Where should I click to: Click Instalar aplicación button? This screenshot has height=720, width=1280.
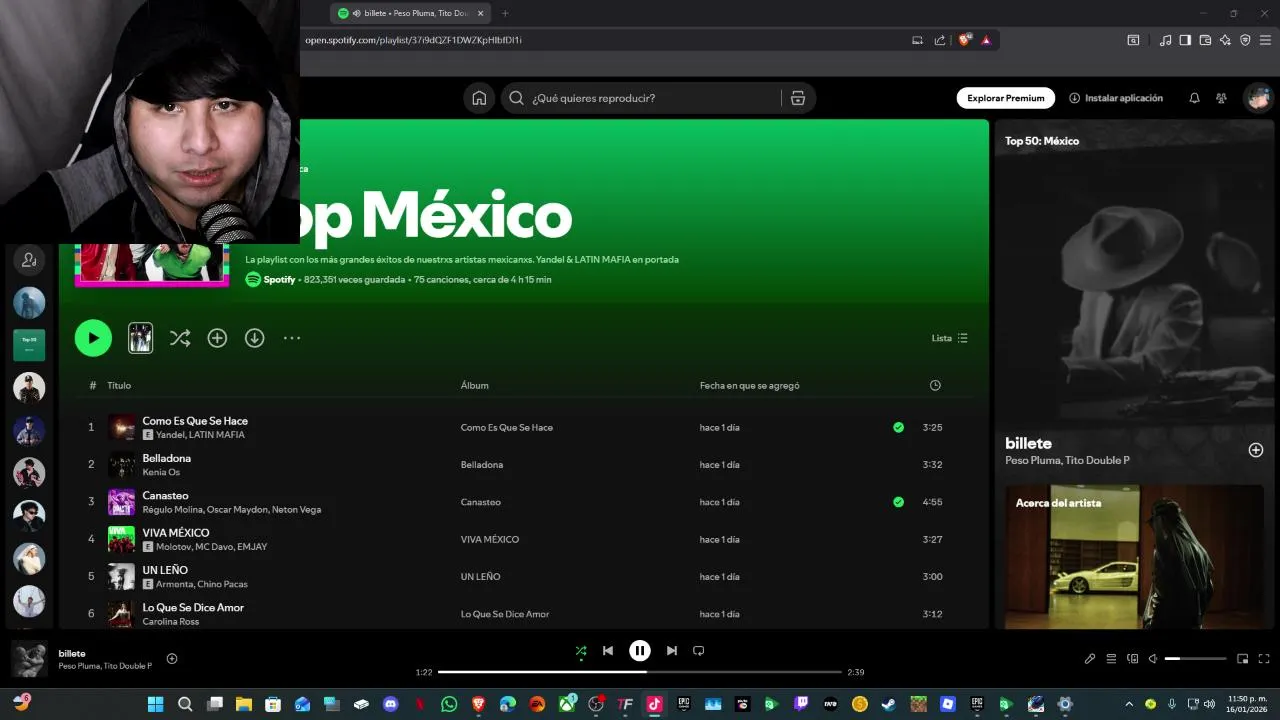coord(1116,98)
